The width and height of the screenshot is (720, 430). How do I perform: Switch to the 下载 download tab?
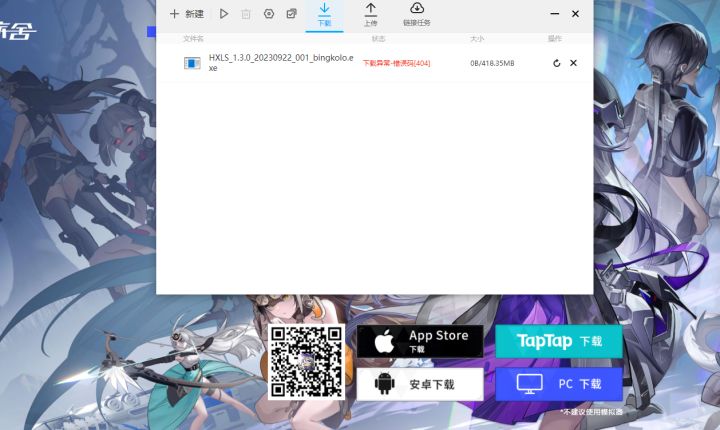(324, 15)
